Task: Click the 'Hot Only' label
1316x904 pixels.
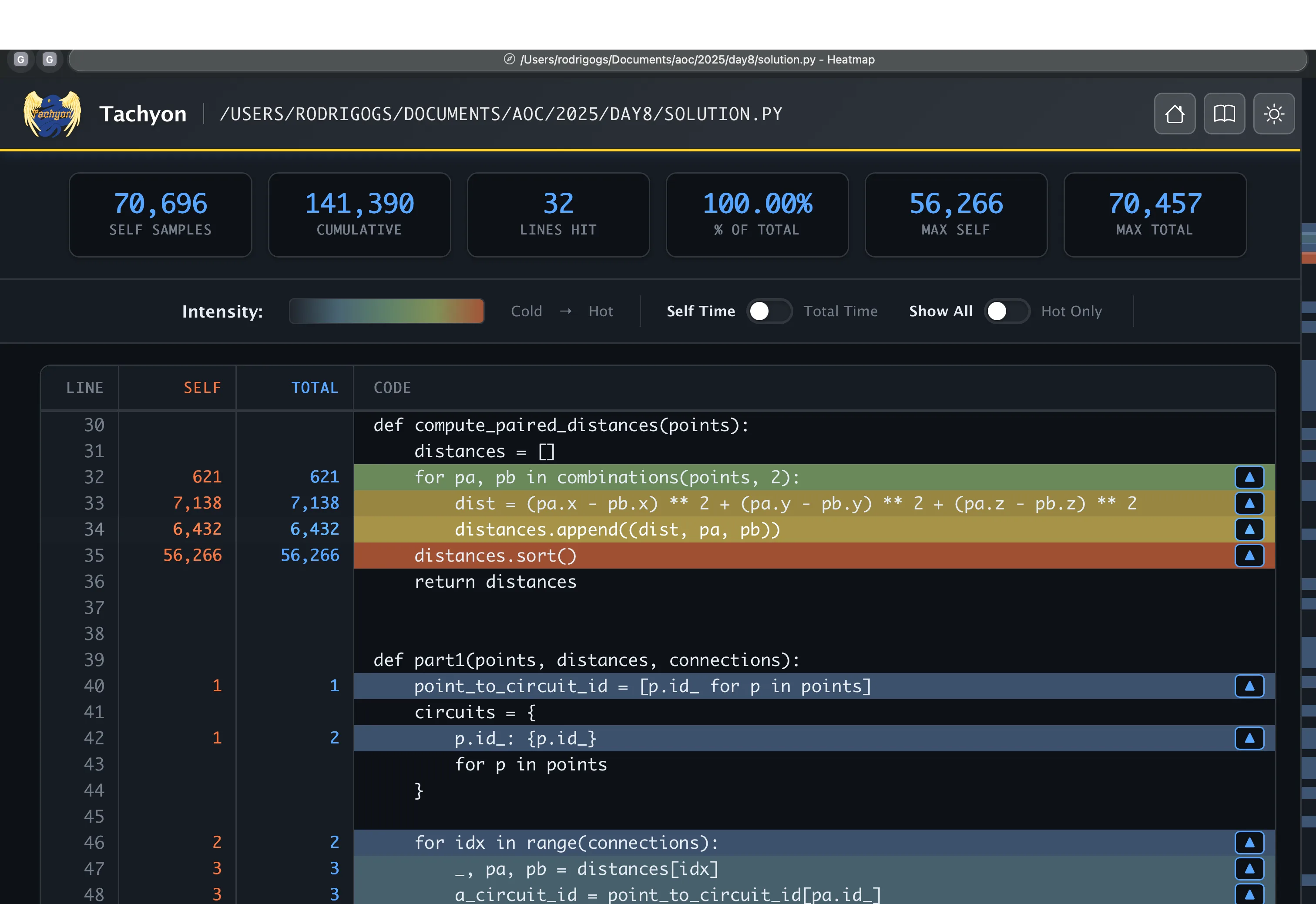Action: 1071,311
